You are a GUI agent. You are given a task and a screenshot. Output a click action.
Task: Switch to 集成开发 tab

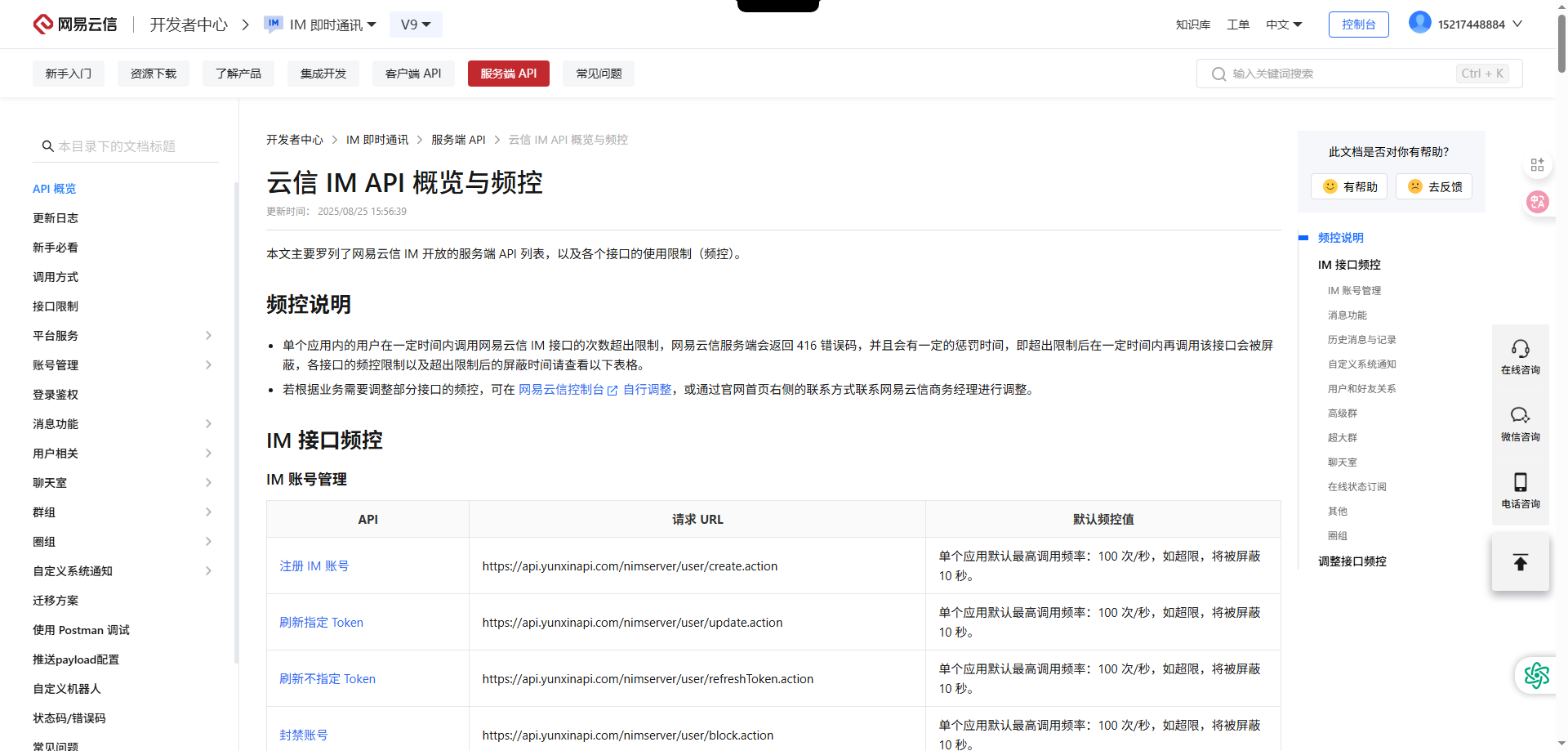coord(323,74)
